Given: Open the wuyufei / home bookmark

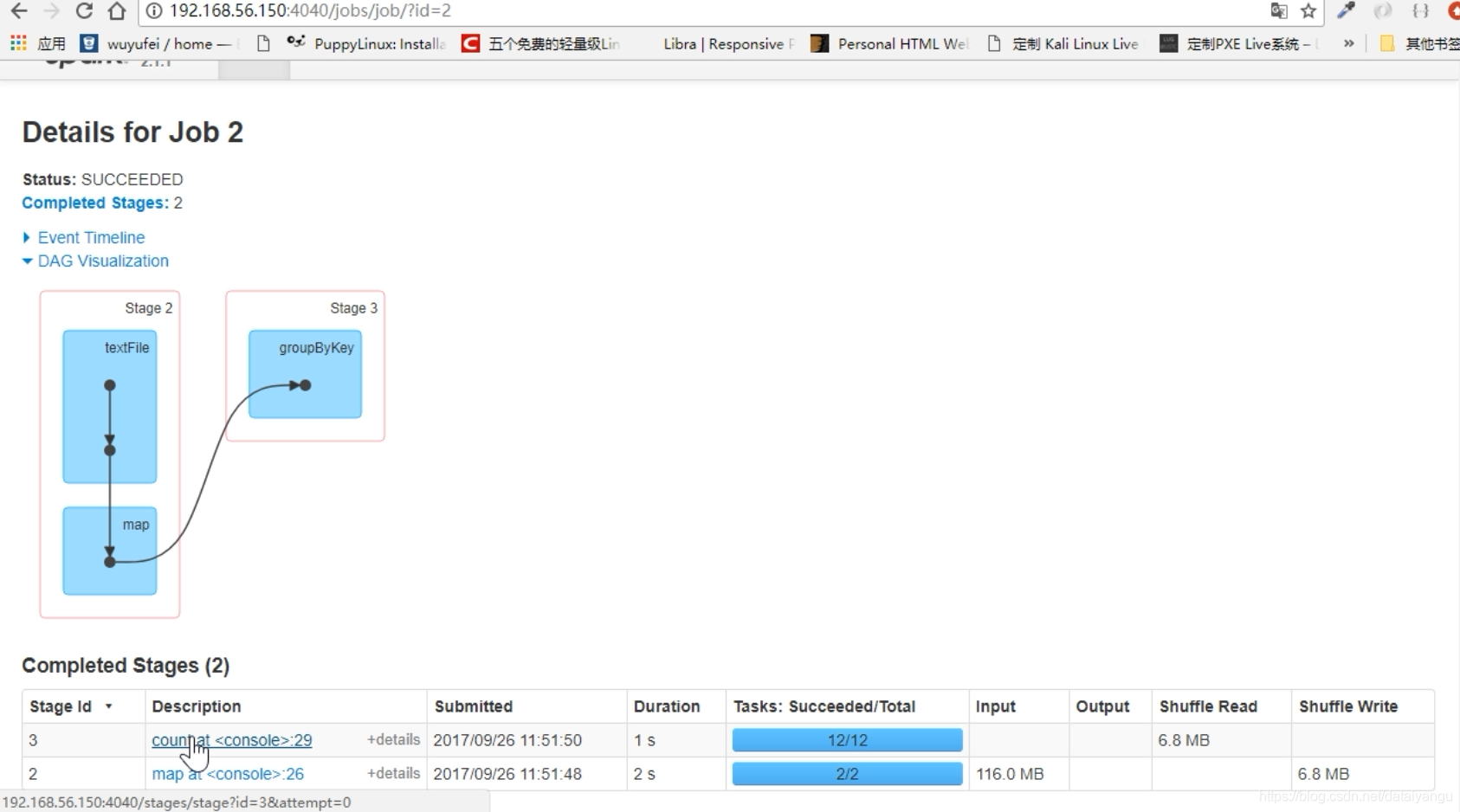Looking at the screenshot, I should 155,43.
